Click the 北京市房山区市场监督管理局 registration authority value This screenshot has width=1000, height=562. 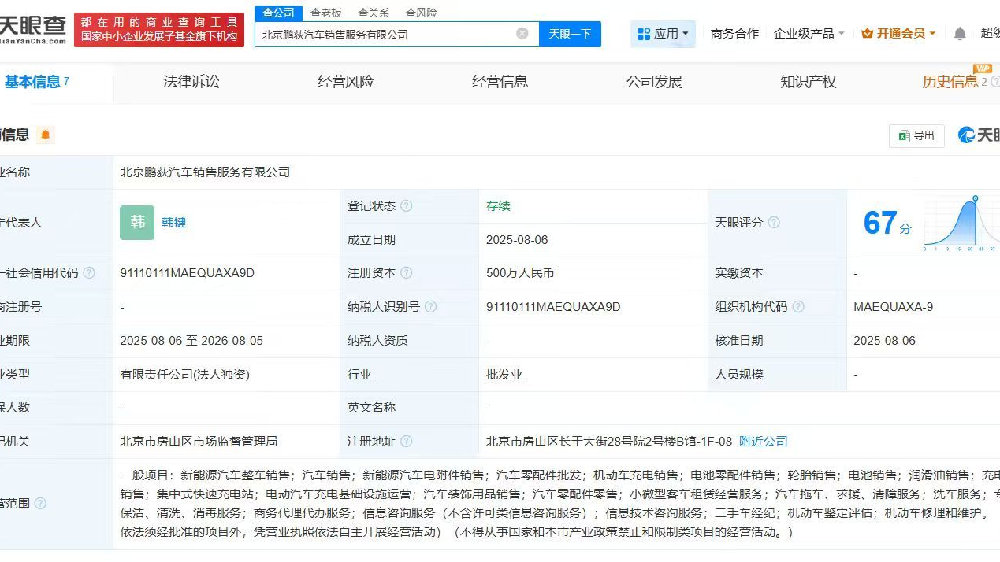coord(198,441)
